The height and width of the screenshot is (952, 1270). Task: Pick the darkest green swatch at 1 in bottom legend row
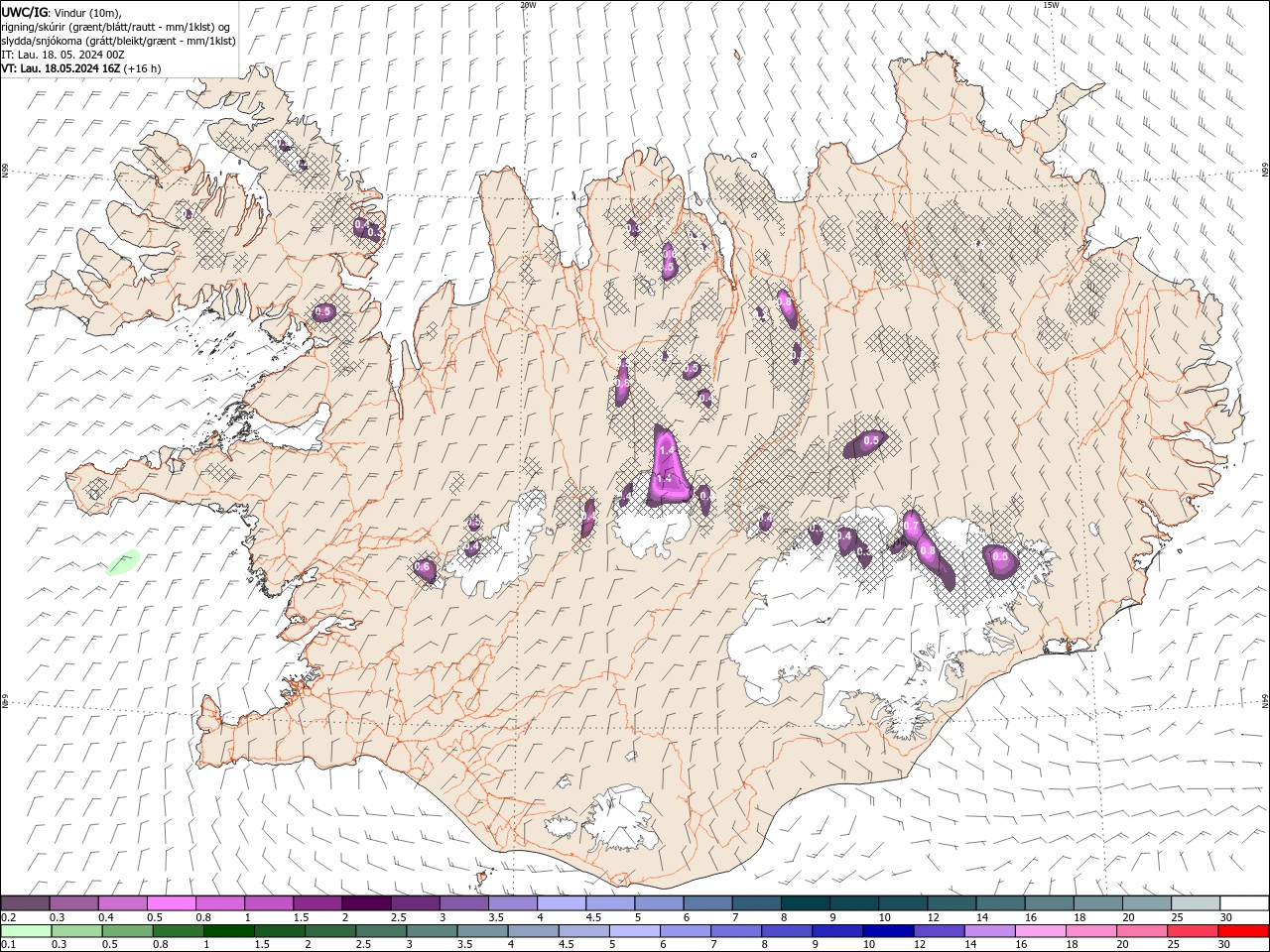pyautogui.click(x=228, y=931)
